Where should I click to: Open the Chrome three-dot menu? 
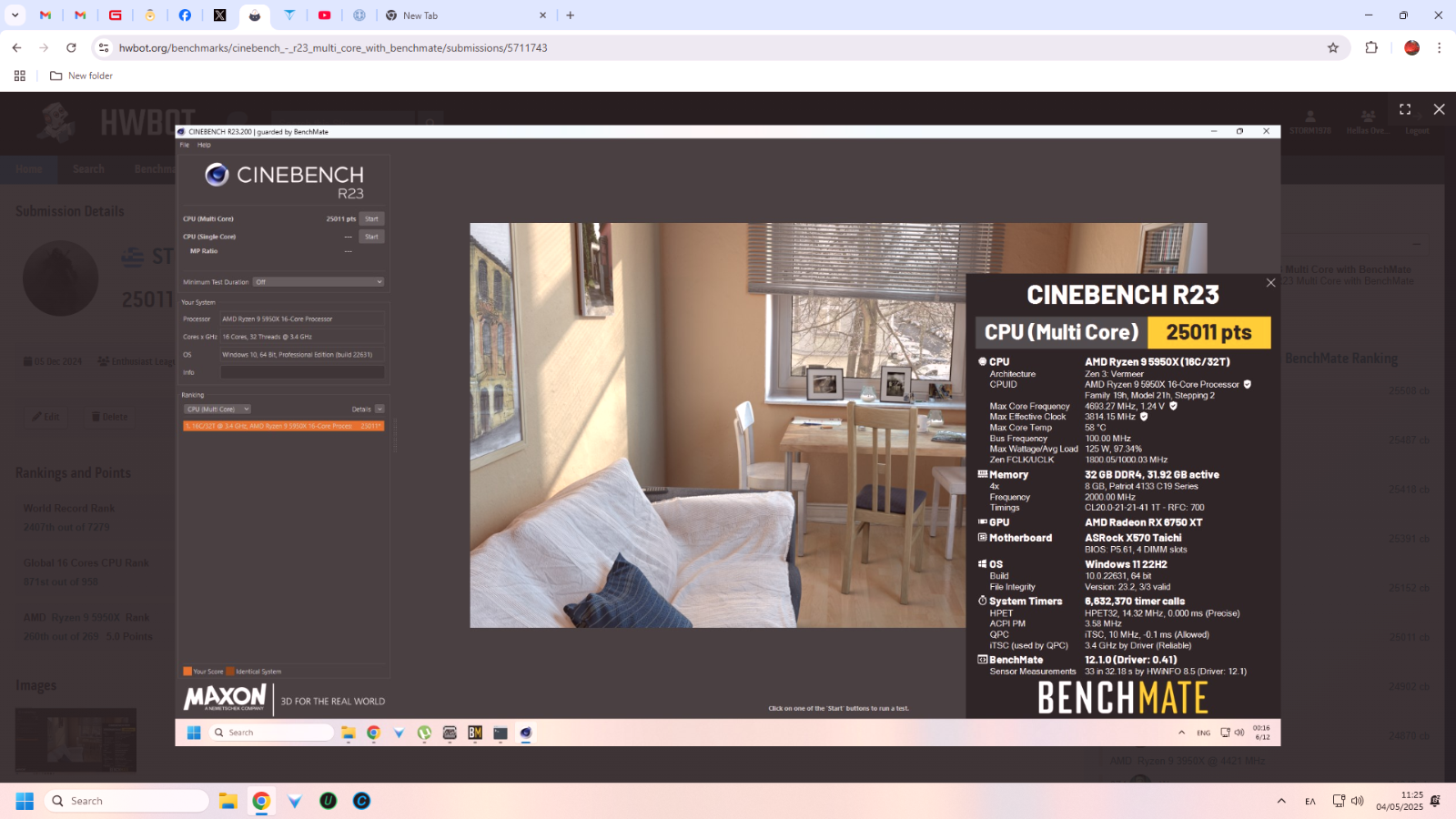[1439, 47]
